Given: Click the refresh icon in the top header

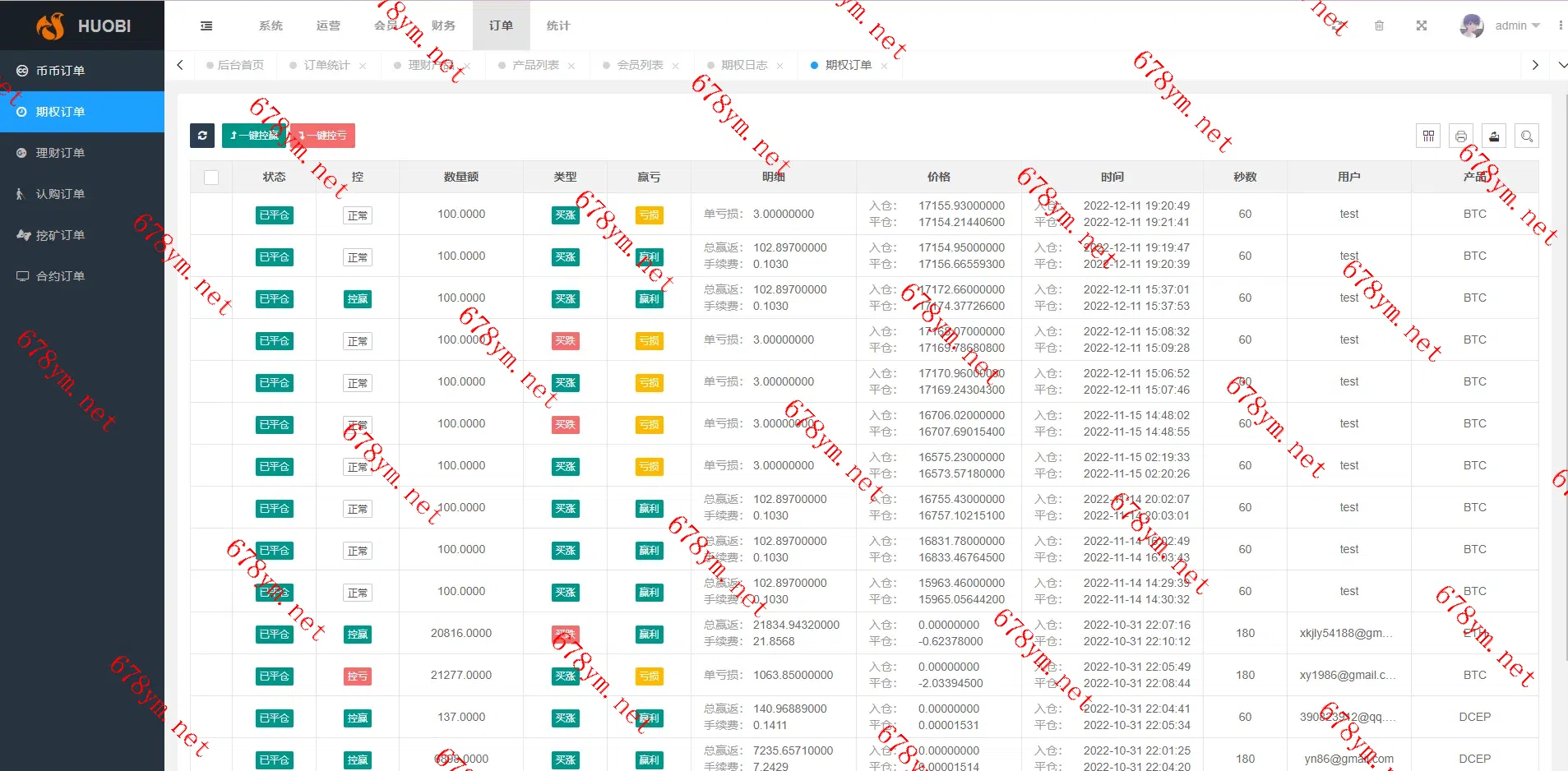Looking at the screenshot, I should 1338,25.
